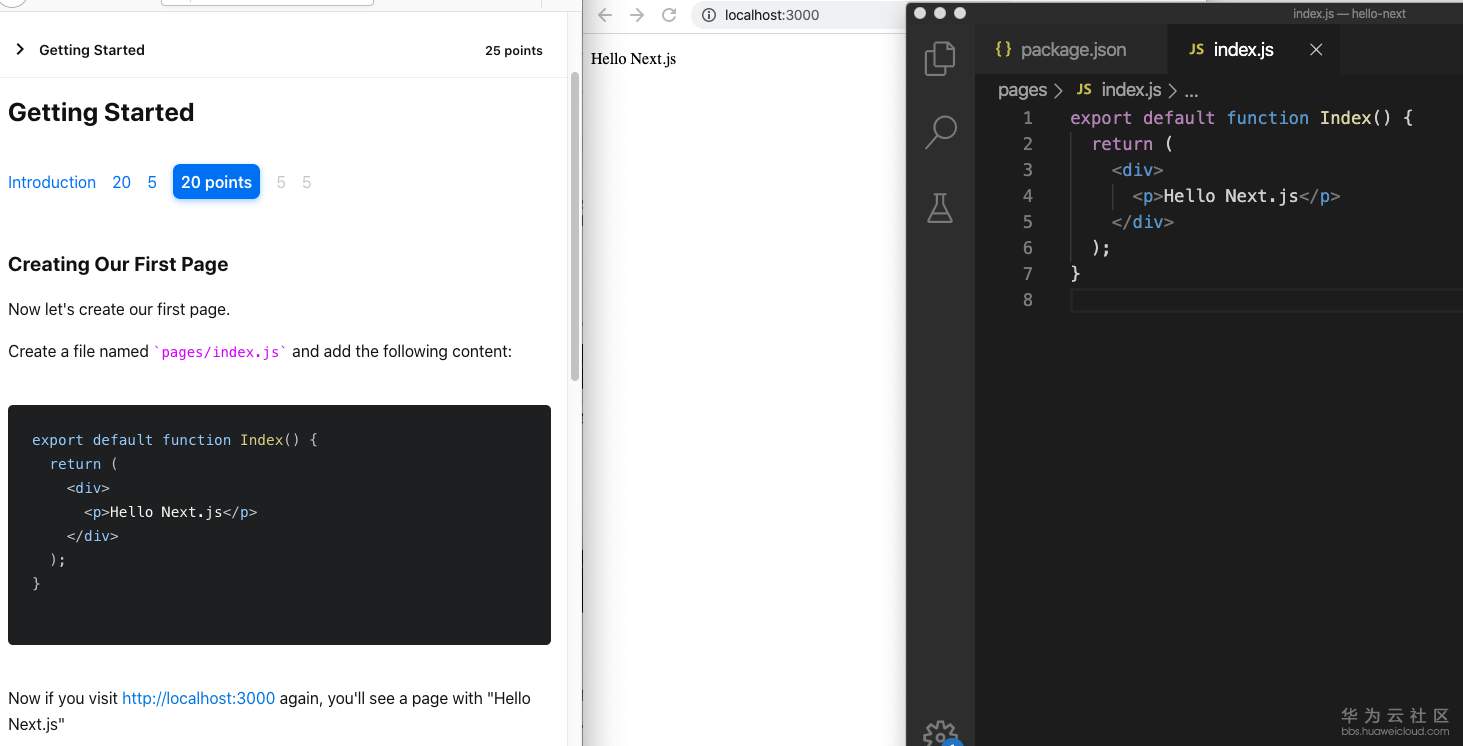Switch to the package.json tab
The height and width of the screenshot is (746, 1463).
pos(1062,49)
